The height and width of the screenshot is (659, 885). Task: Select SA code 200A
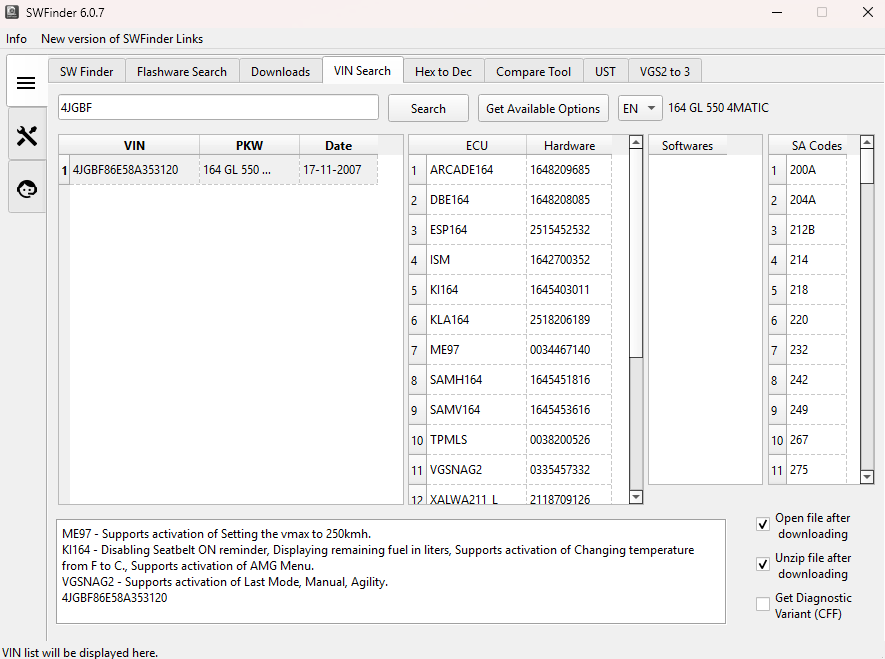(x=817, y=170)
